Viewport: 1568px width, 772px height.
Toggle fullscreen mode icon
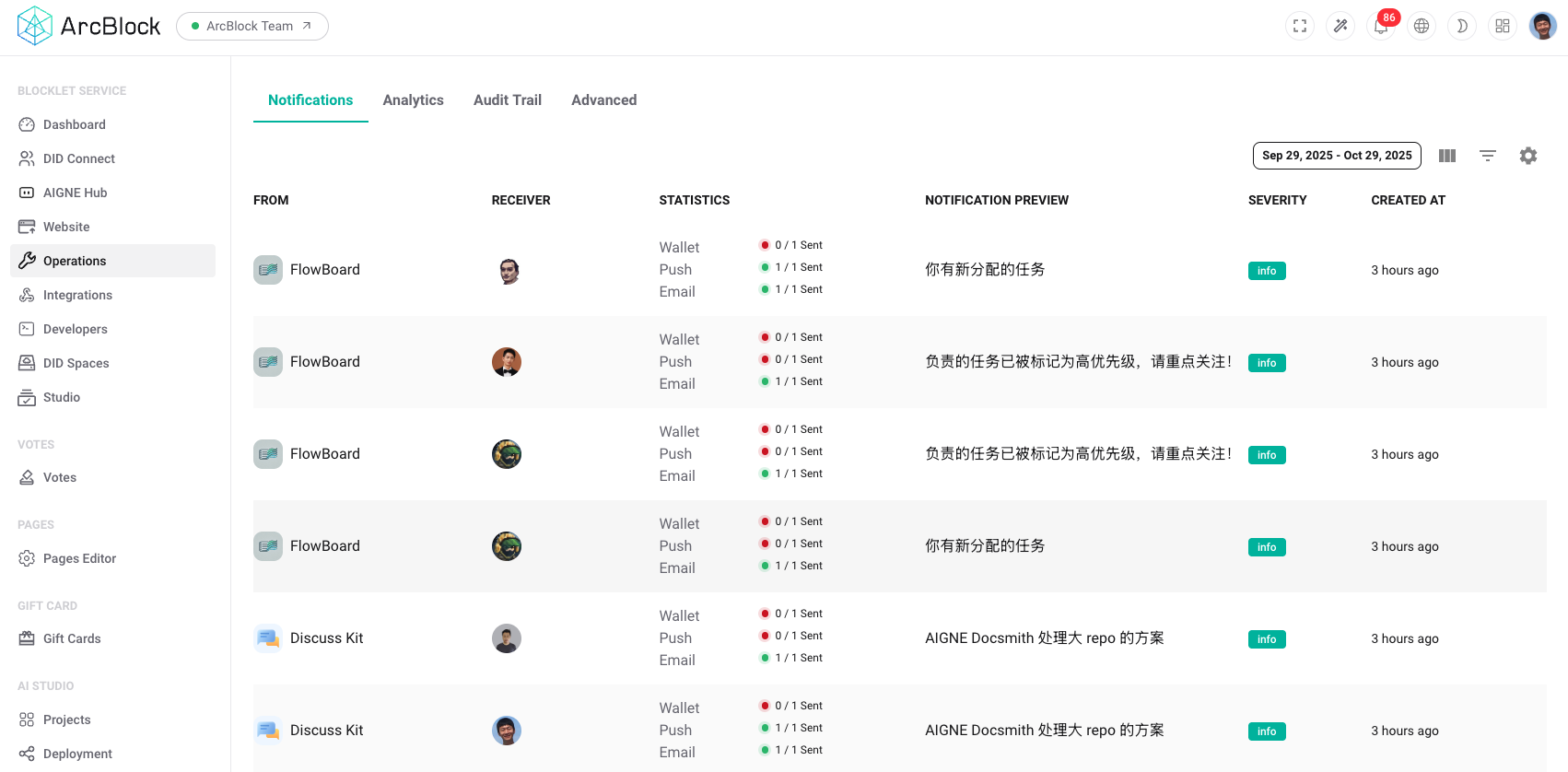click(1300, 26)
